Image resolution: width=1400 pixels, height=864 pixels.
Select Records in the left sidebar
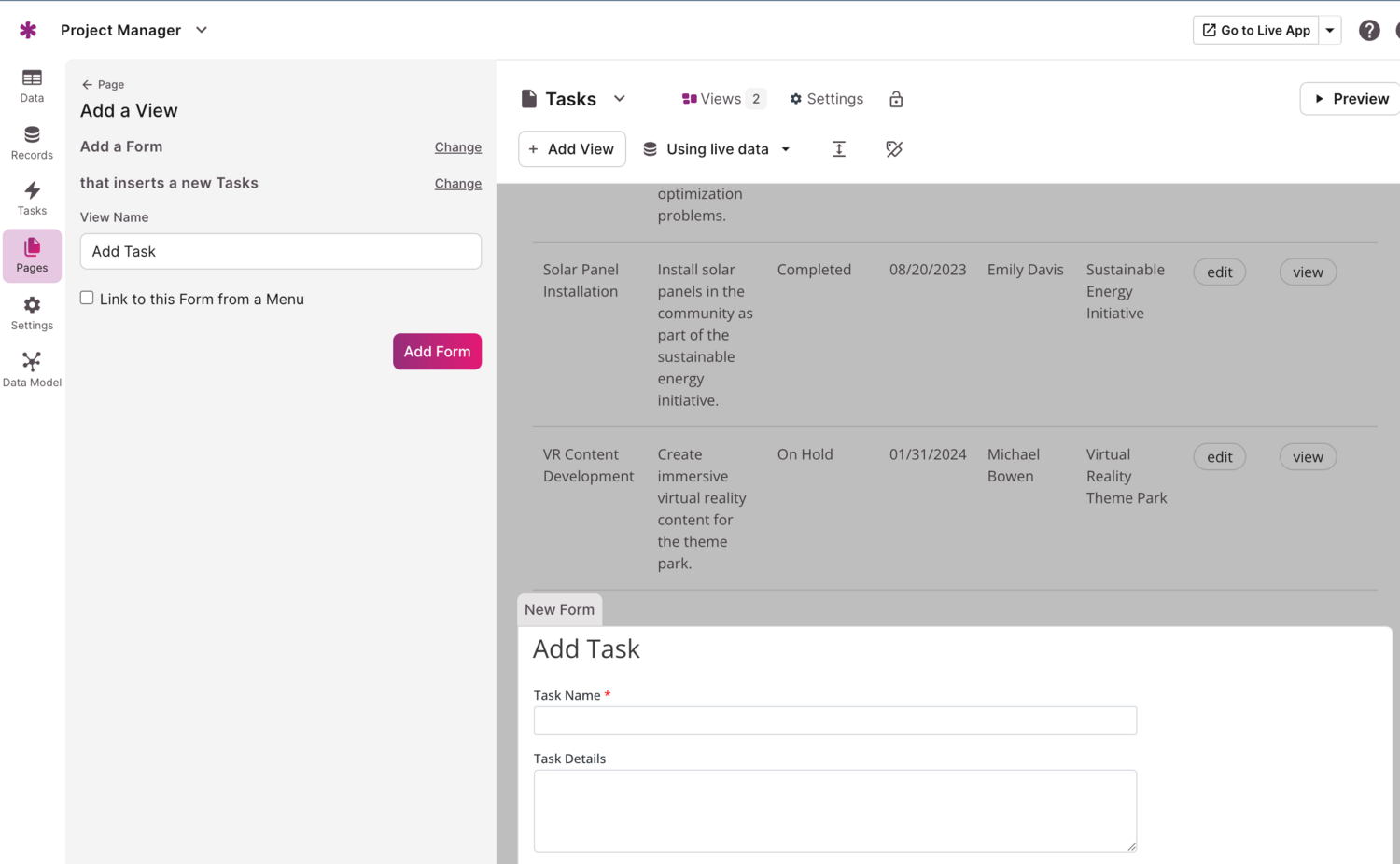coord(31,142)
